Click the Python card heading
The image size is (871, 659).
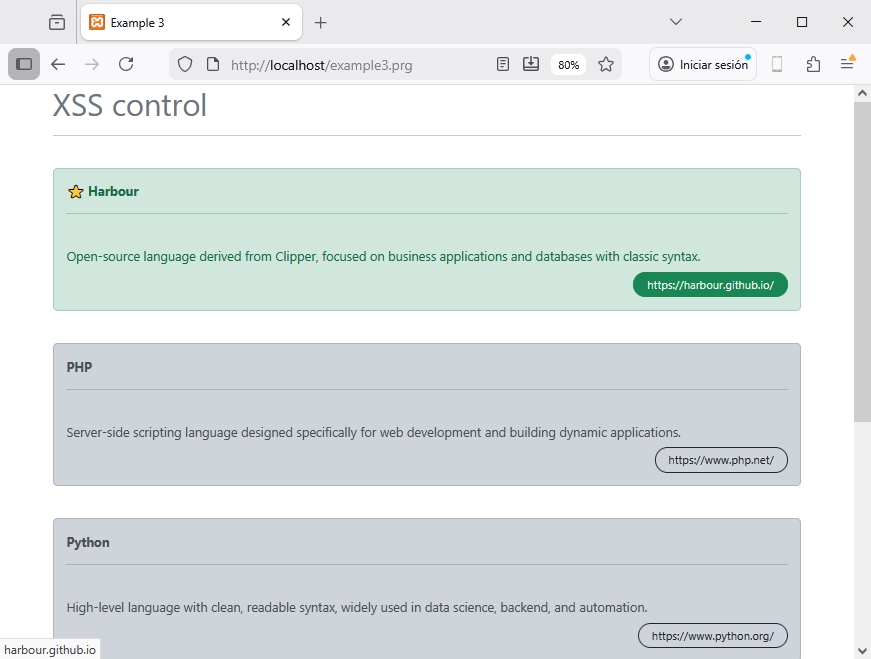(x=88, y=542)
